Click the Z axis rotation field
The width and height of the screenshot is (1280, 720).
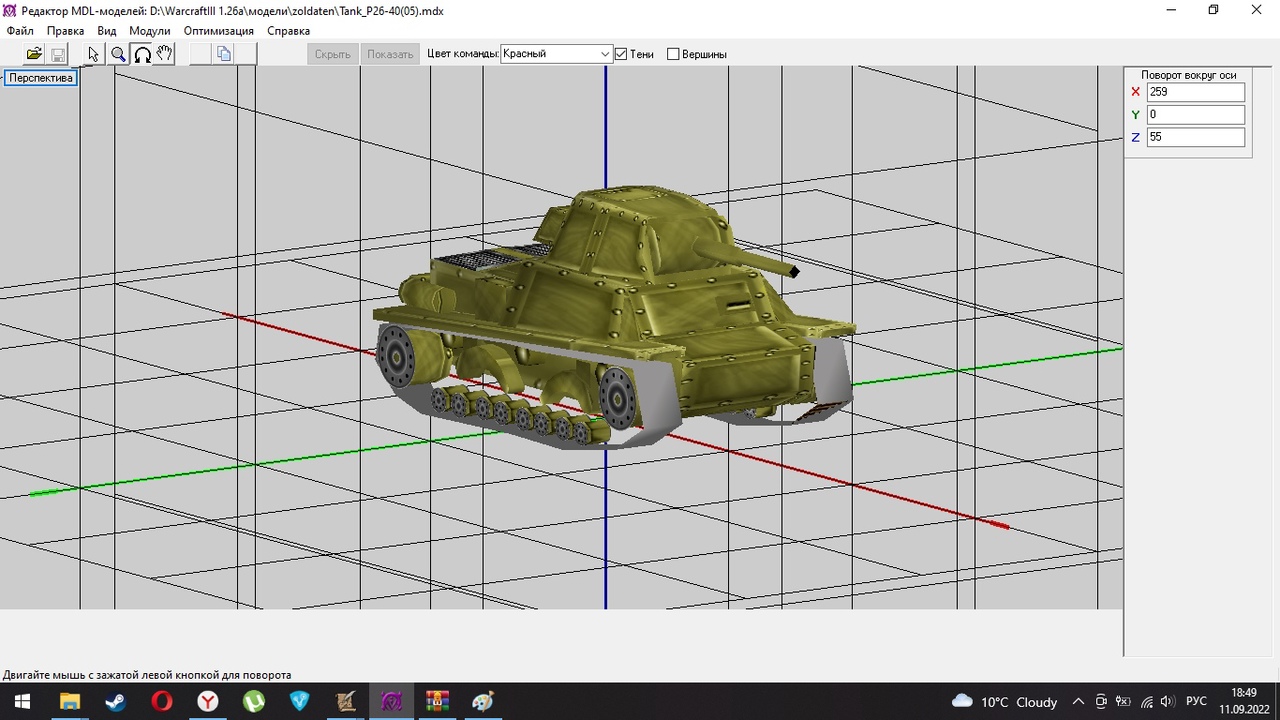coord(1195,137)
